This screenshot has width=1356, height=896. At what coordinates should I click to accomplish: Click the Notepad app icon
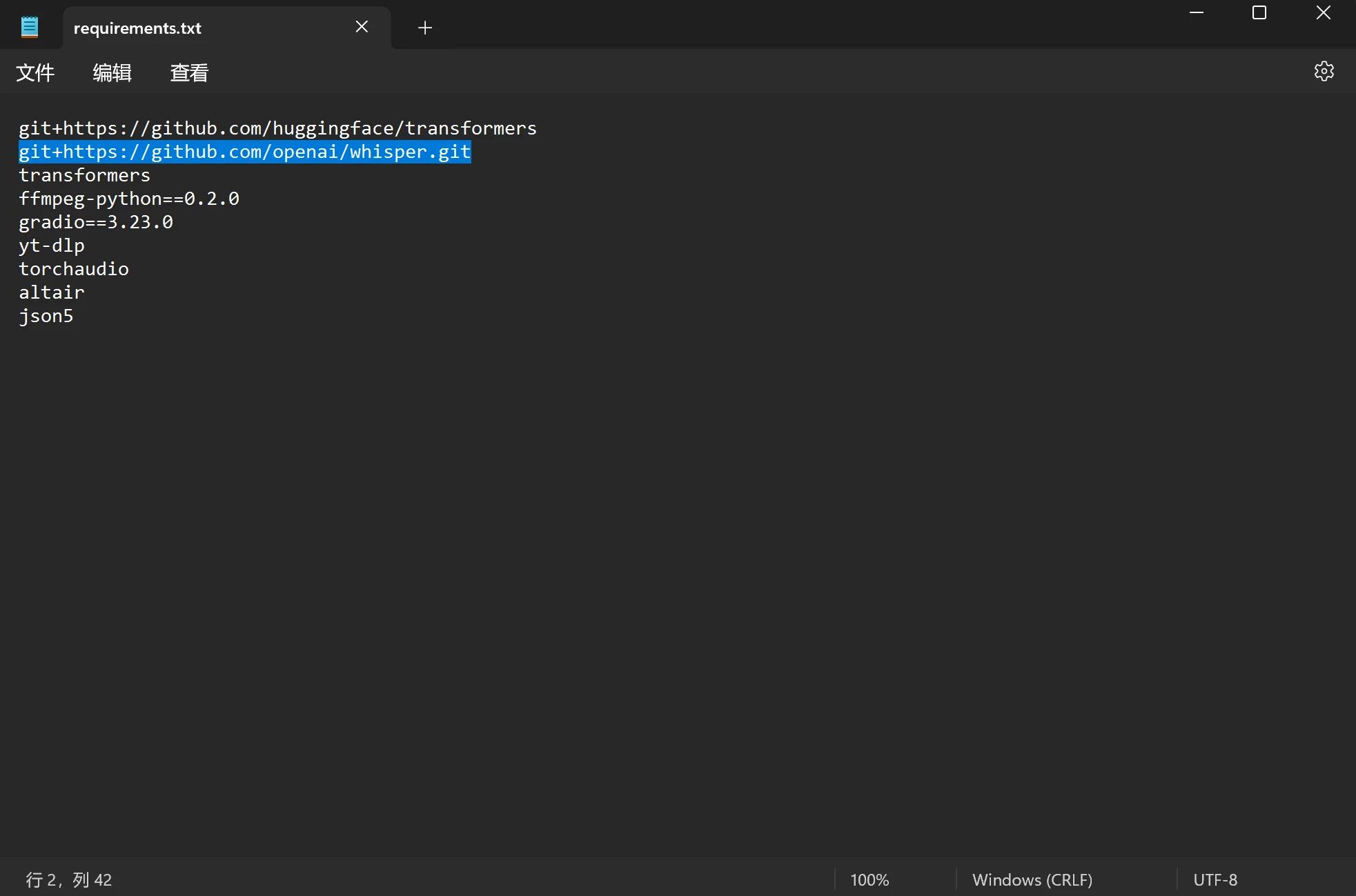click(x=30, y=27)
